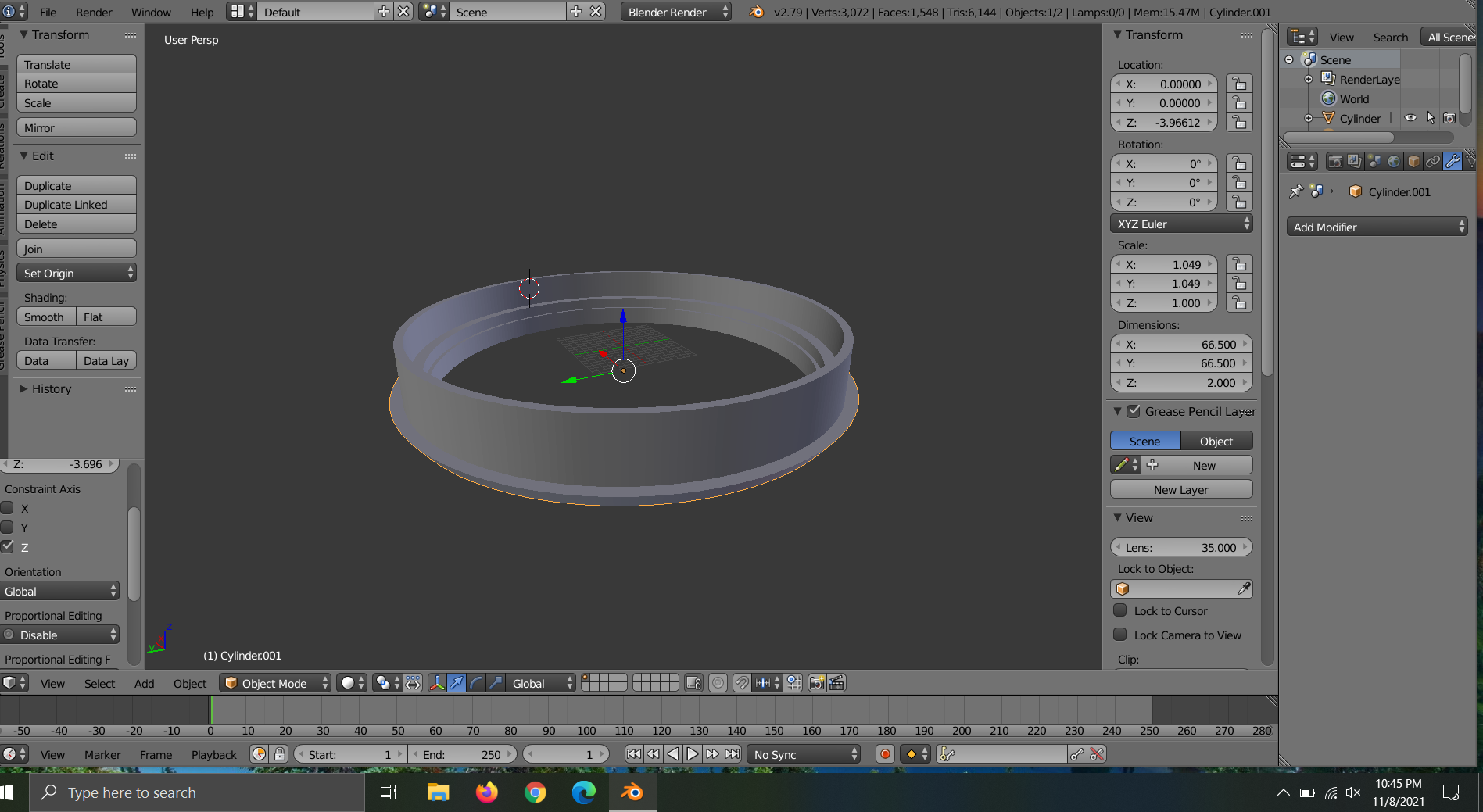Image resolution: width=1483 pixels, height=812 pixels.
Task: Hide Cylinder using the eye icon
Action: click(x=1410, y=118)
